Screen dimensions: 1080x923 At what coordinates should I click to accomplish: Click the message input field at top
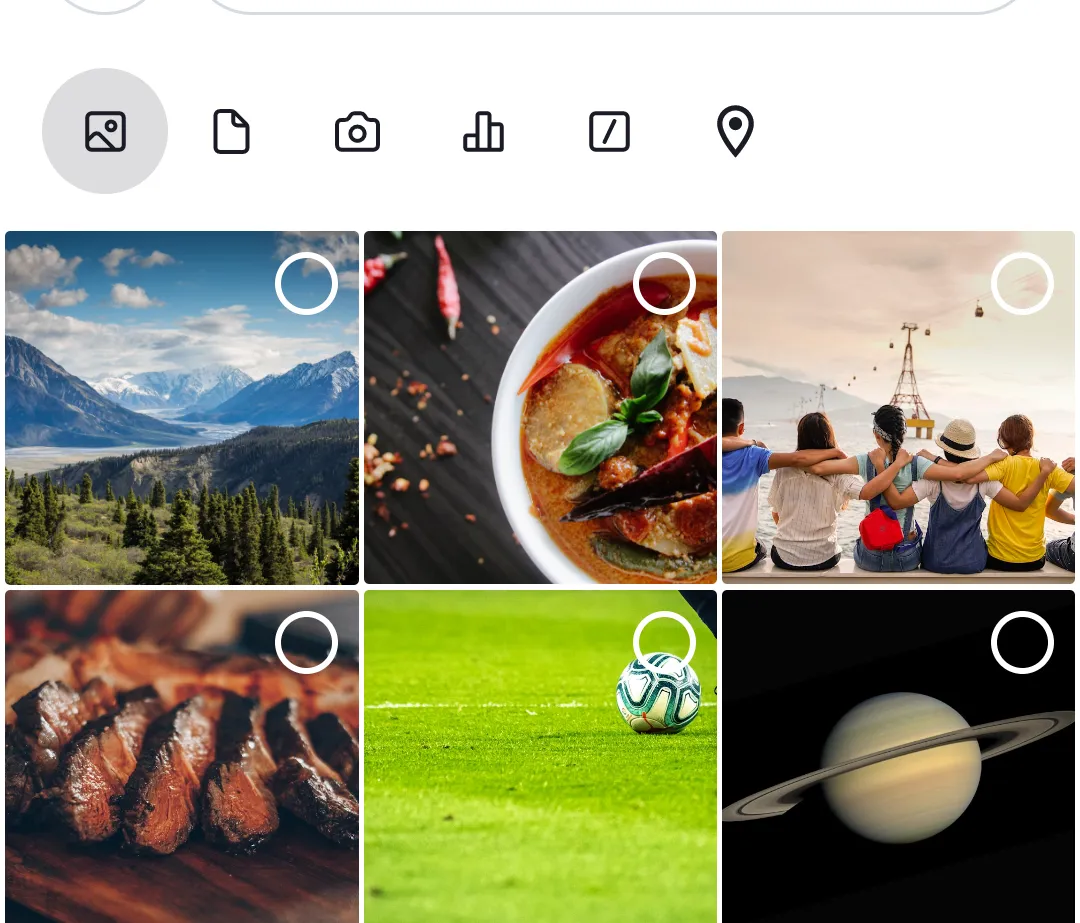(615, 6)
